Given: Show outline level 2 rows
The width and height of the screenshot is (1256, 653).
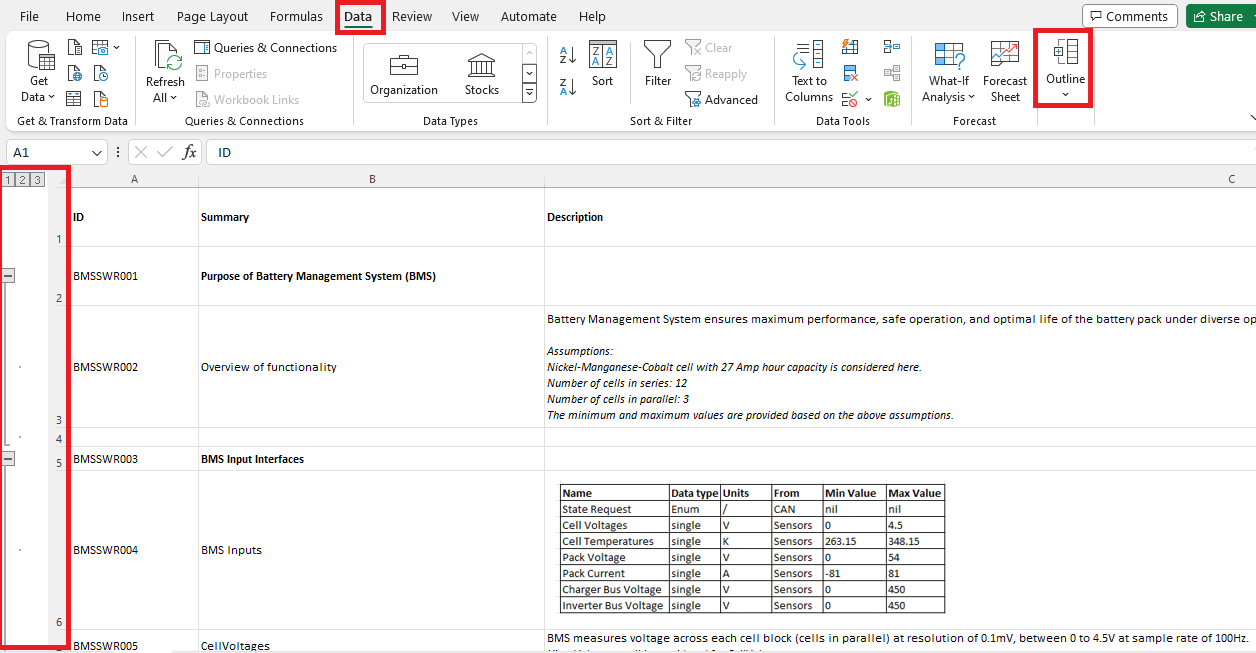Looking at the screenshot, I should pos(22,179).
